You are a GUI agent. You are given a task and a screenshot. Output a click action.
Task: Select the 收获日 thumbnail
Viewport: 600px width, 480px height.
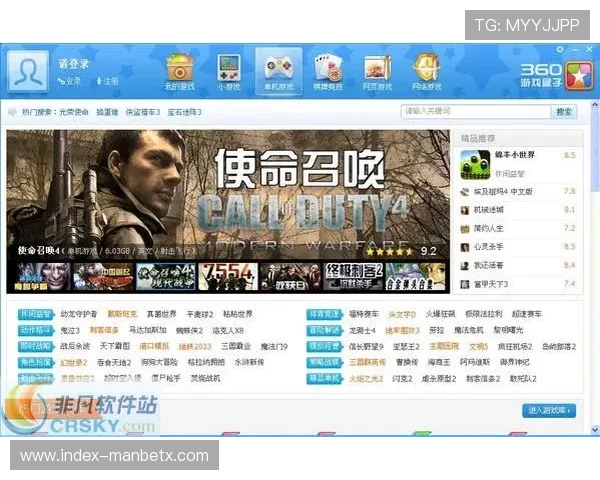(290, 276)
